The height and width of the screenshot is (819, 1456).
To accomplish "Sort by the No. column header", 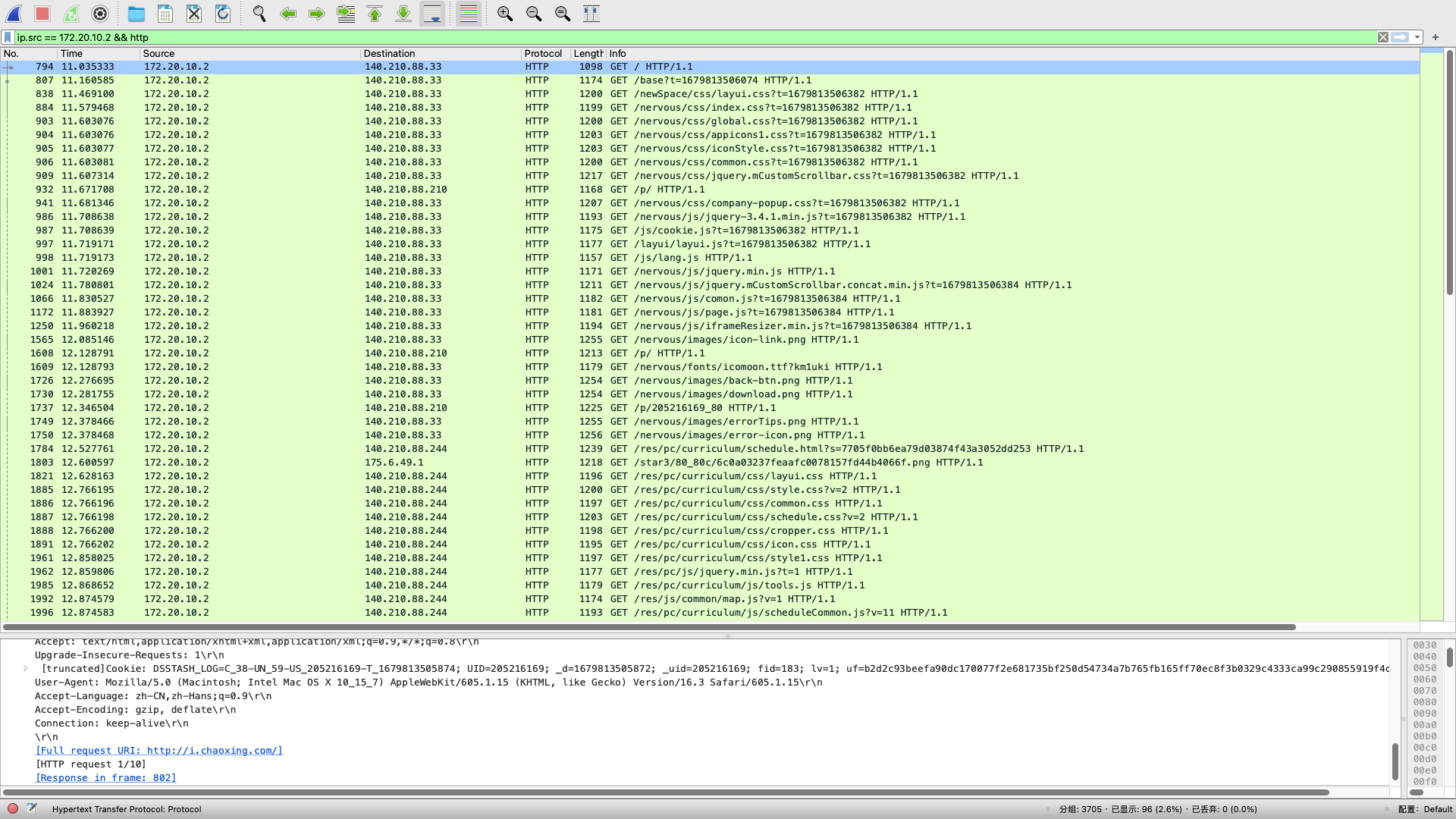I will coord(29,54).
